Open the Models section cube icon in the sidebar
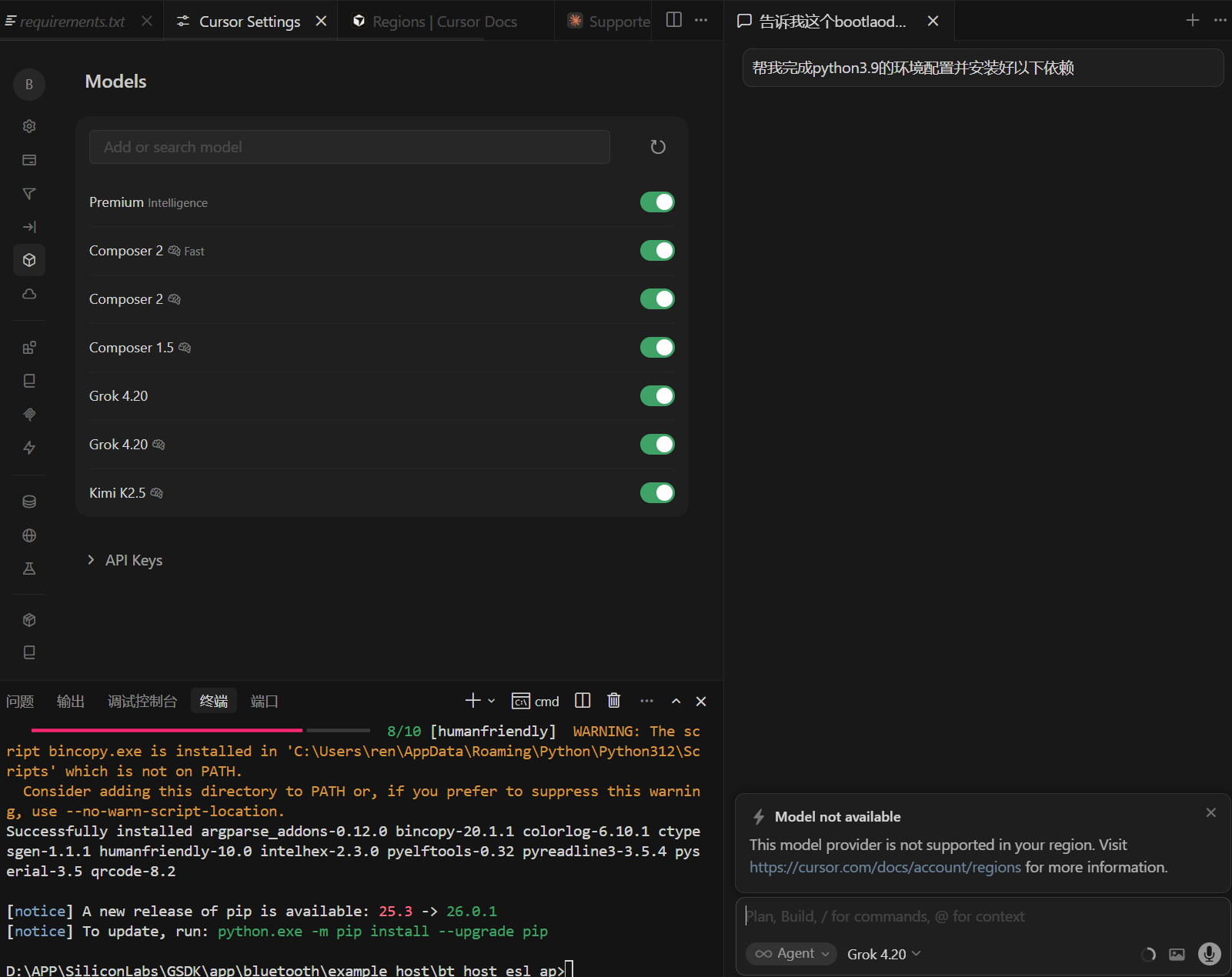This screenshot has height=977, width=1232. [x=29, y=260]
